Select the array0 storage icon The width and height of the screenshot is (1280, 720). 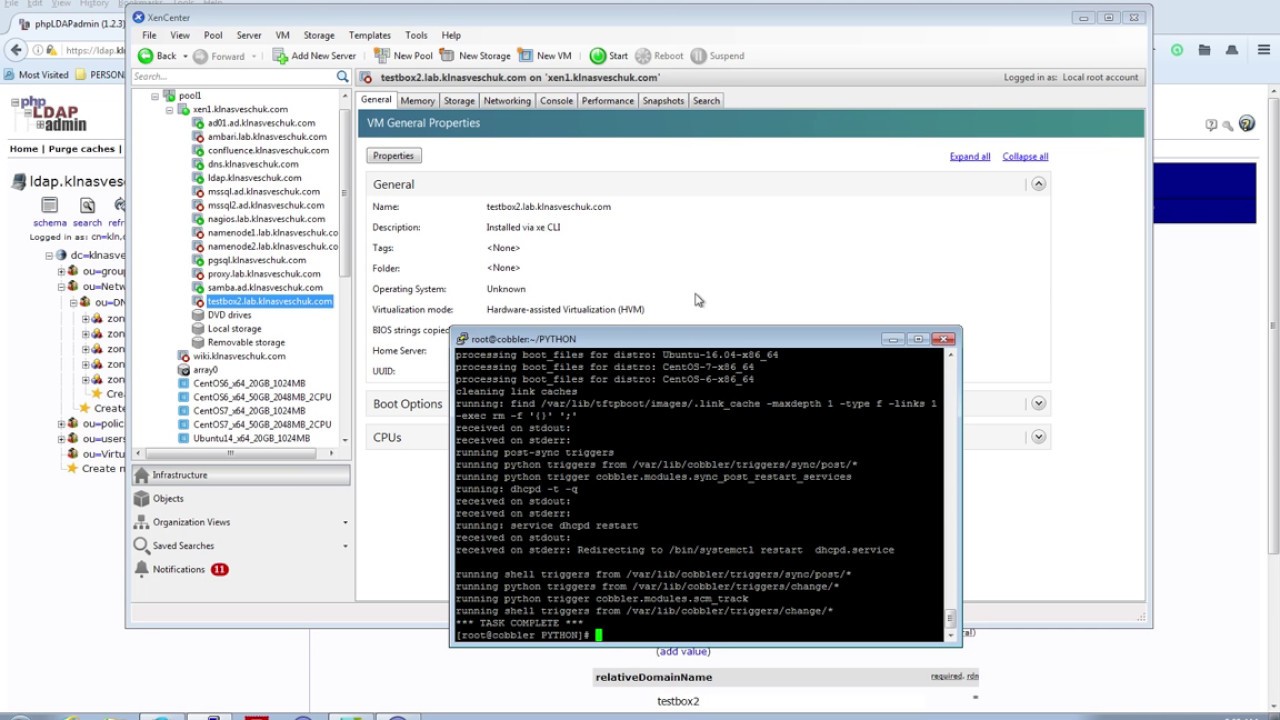pyautogui.click(x=184, y=370)
